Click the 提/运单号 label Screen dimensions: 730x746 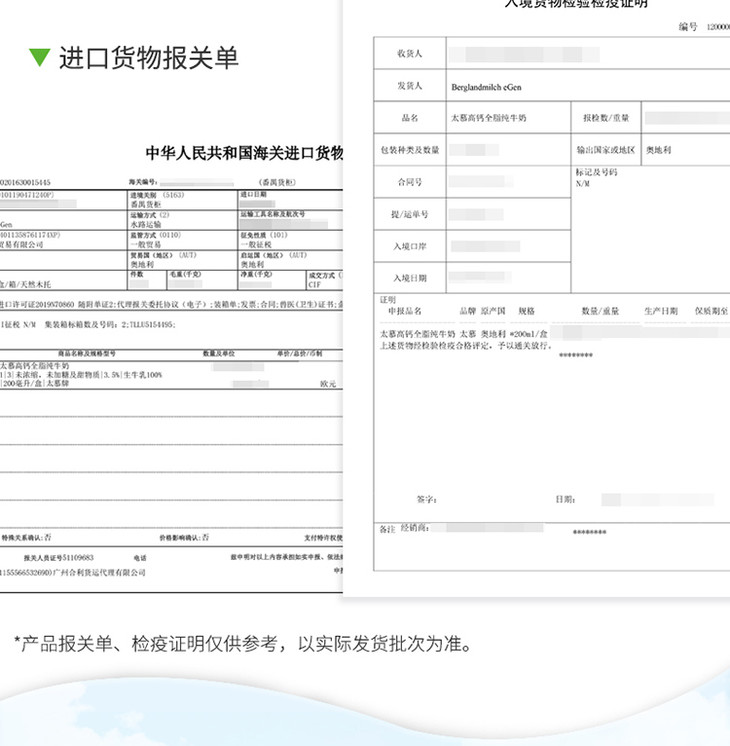[x=410, y=214]
